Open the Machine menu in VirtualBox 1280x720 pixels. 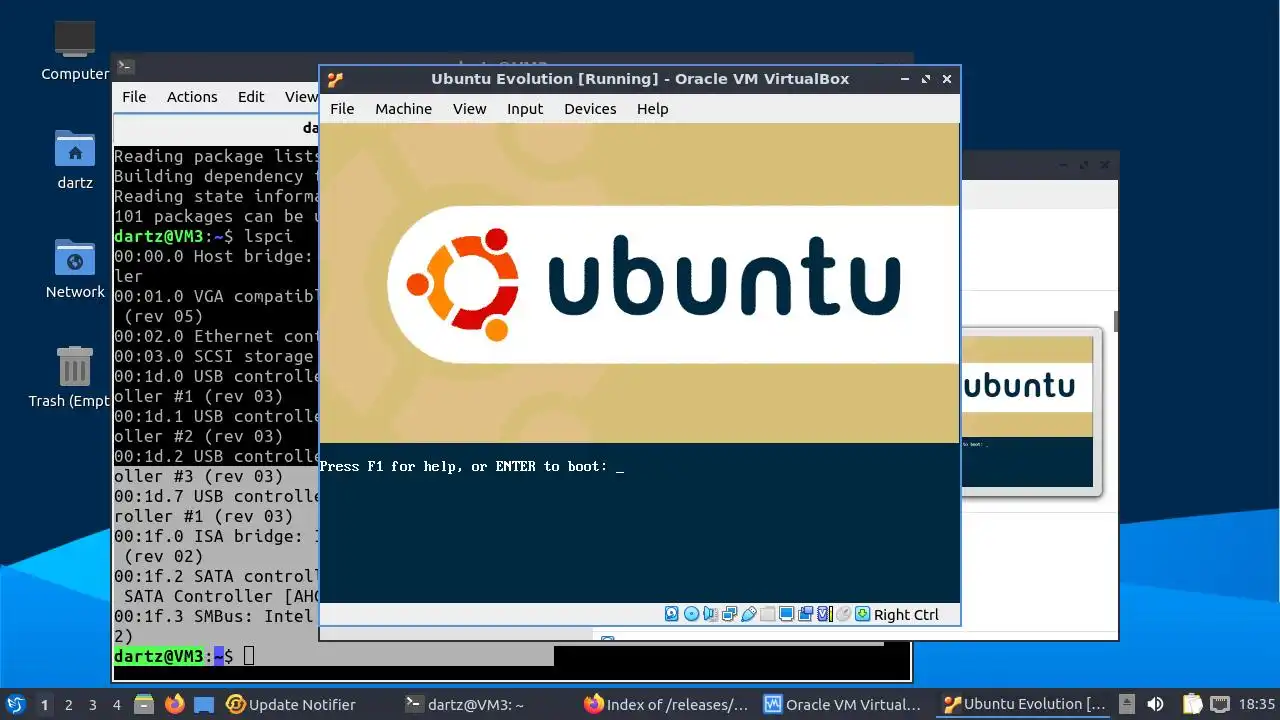pos(403,108)
